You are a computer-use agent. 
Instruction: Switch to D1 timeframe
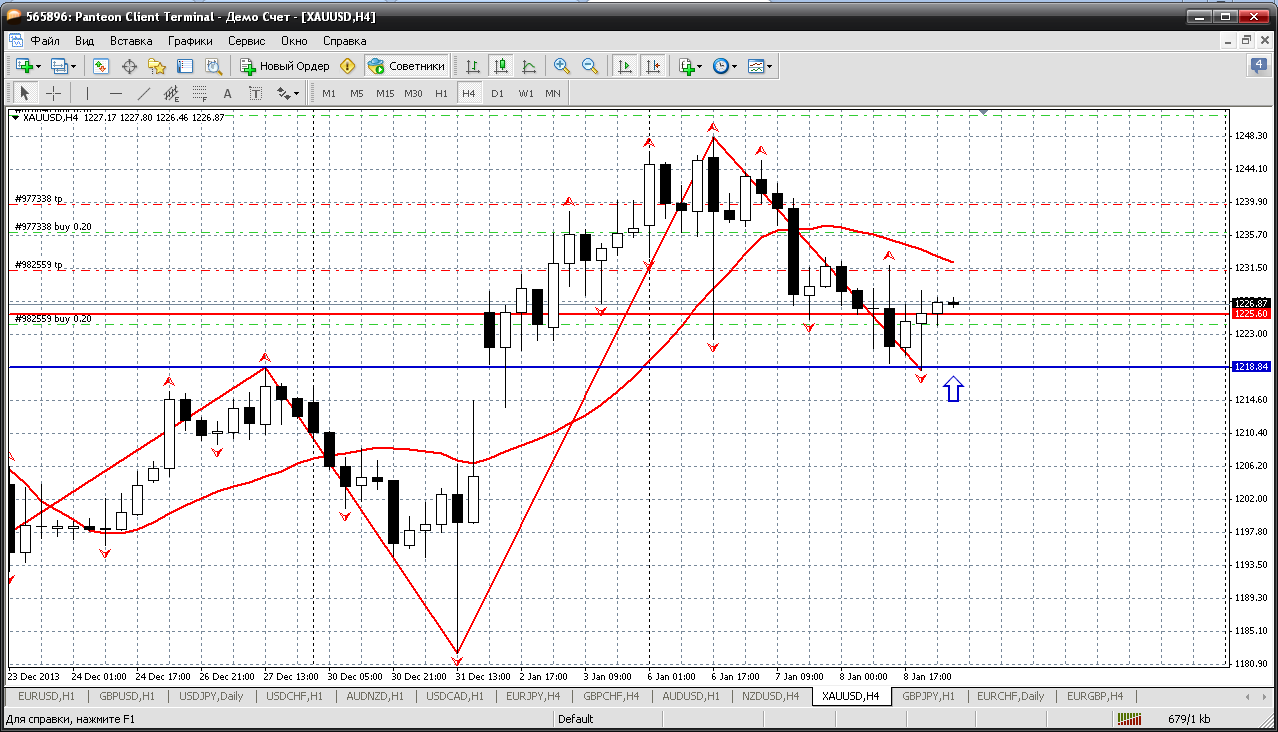[497, 93]
